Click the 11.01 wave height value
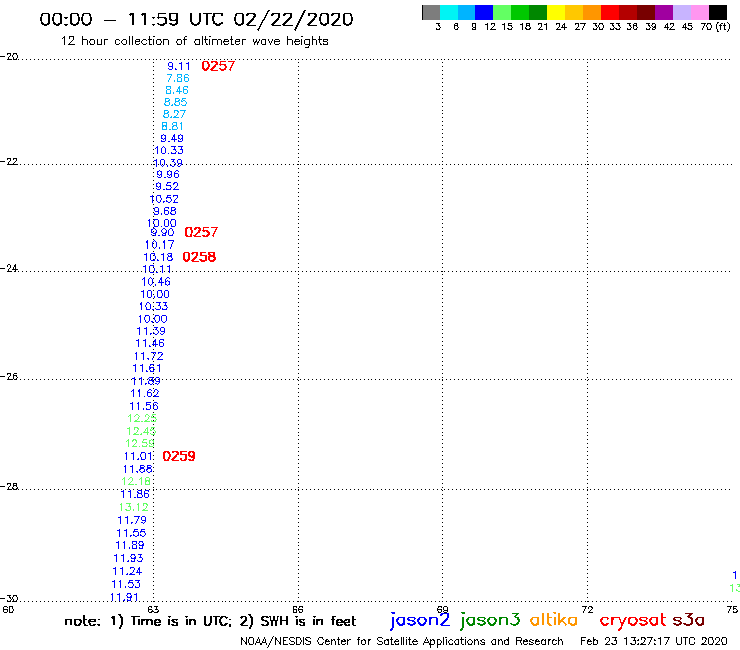The image size is (740, 650). coord(139,456)
